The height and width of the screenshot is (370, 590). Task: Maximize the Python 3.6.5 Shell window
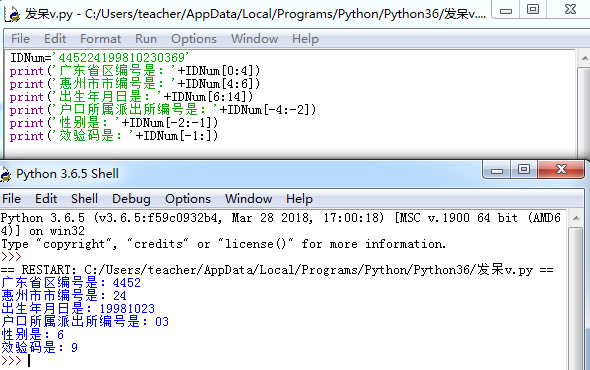tap(524, 169)
